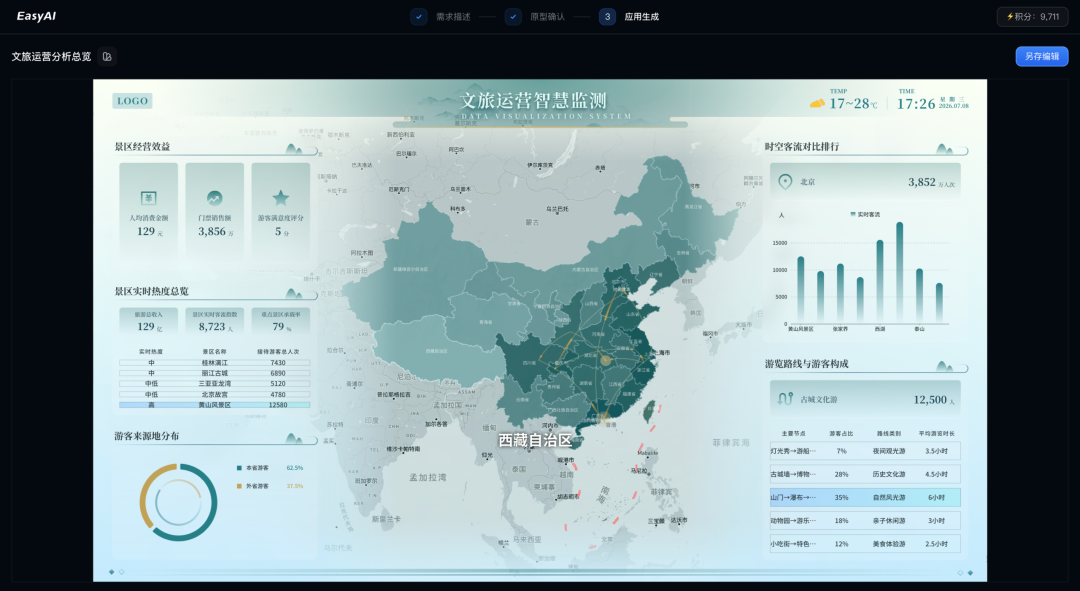
Task: Open the 积分 9,711 points button
Action: click(x=1032, y=17)
